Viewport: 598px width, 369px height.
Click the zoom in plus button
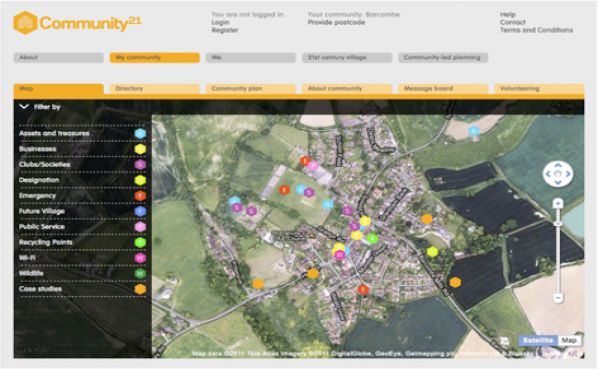(558, 204)
